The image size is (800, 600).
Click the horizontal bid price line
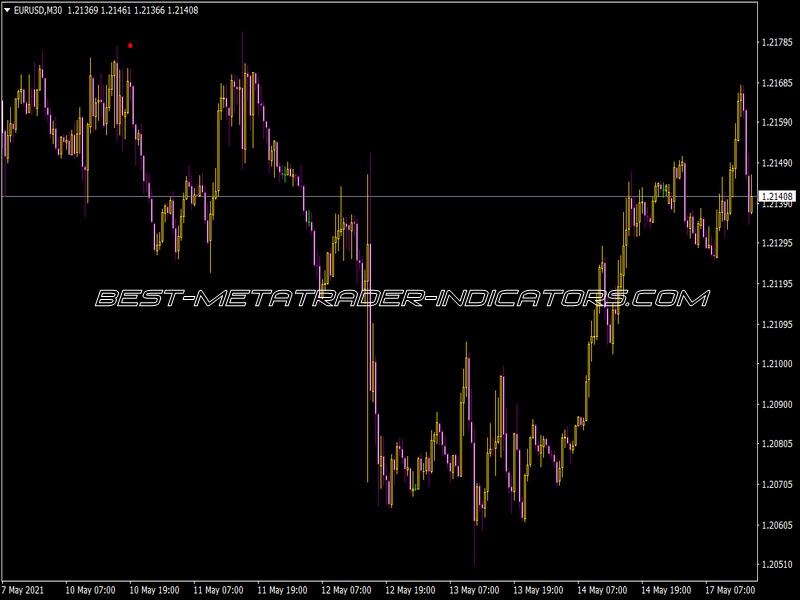click(380, 196)
